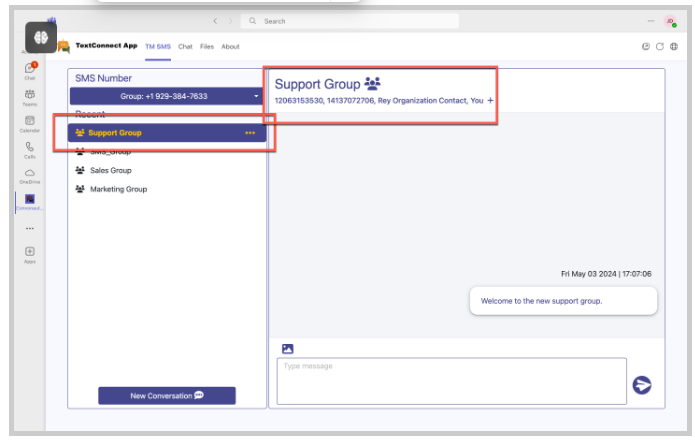
Task: Switch to the Files tab
Action: [x=206, y=46]
